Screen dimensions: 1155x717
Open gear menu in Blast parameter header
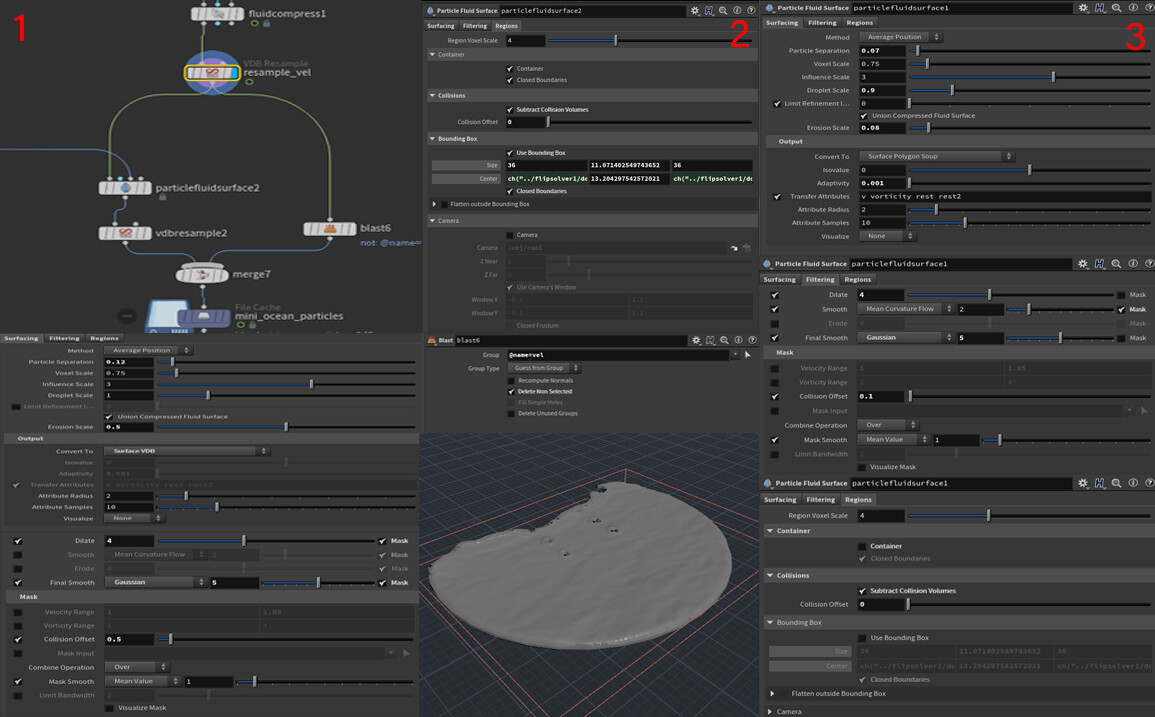[x=695, y=340]
